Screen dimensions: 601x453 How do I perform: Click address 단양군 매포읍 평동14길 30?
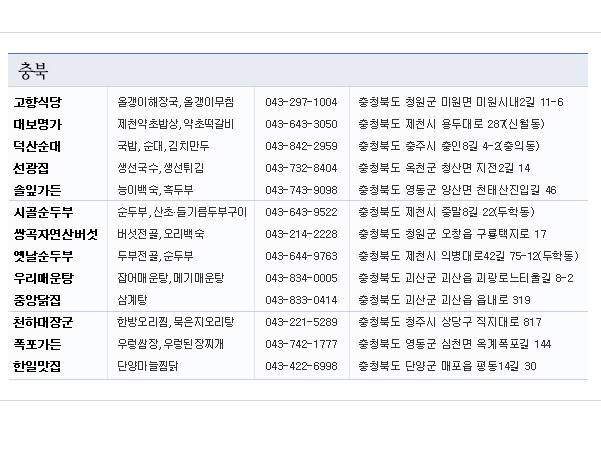pyautogui.click(x=447, y=366)
